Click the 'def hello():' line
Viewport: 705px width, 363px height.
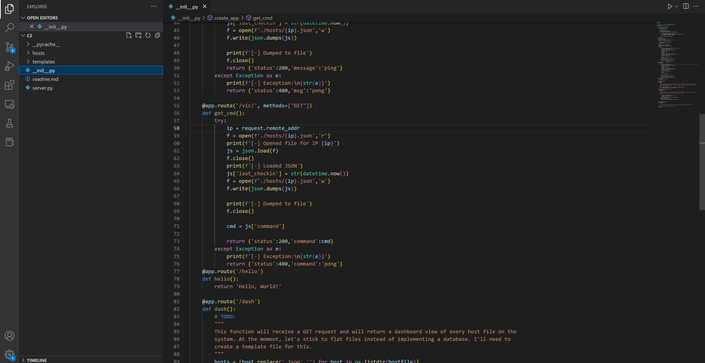click(x=219, y=279)
